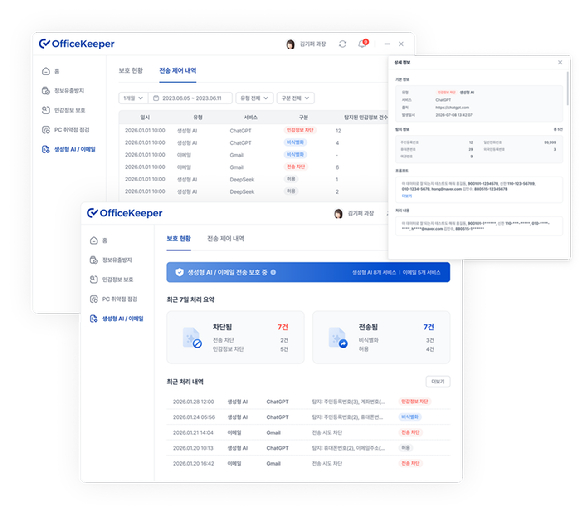Click the blocked document icon in 차단됨 card

tap(192, 337)
